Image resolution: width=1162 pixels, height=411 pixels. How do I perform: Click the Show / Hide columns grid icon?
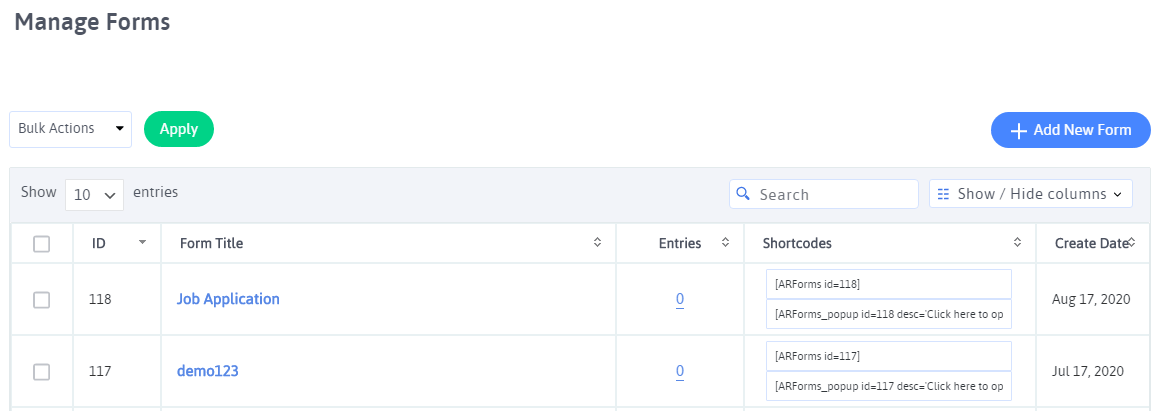tap(943, 194)
